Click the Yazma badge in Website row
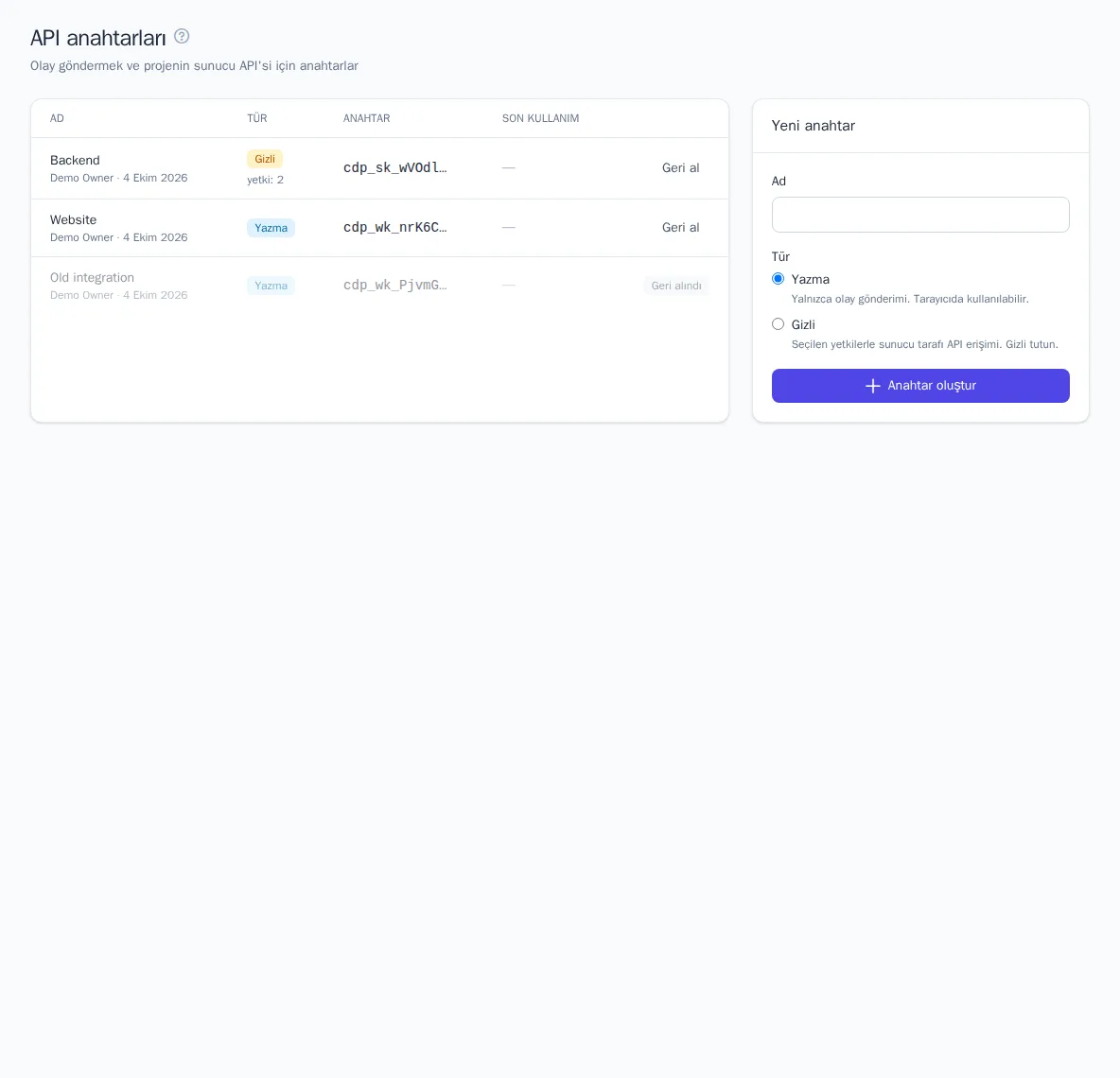 tap(271, 228)
